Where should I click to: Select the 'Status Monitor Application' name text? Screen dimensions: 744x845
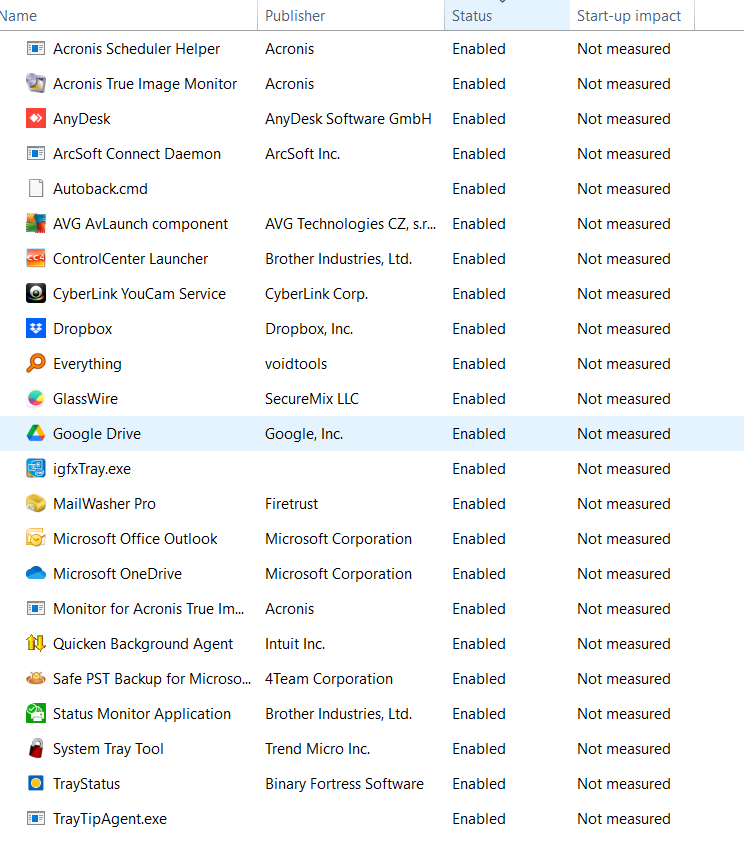pyautogui.click(x=142, y=714)
